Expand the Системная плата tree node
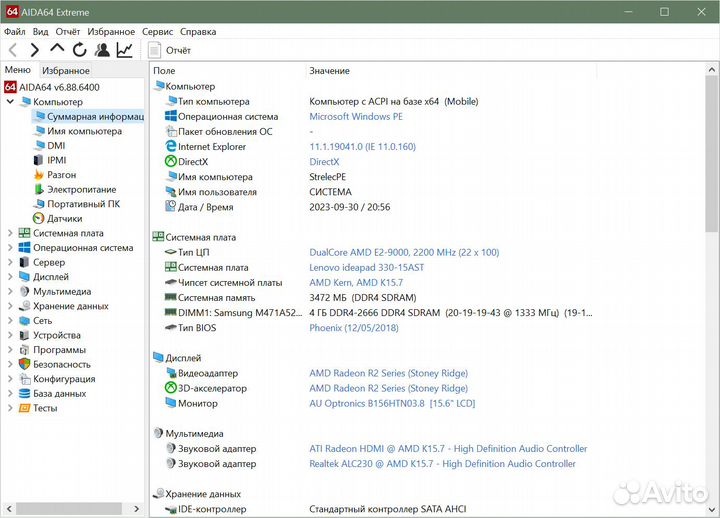Viewport: 720px width, 518px height. click(x=11, y=233)
